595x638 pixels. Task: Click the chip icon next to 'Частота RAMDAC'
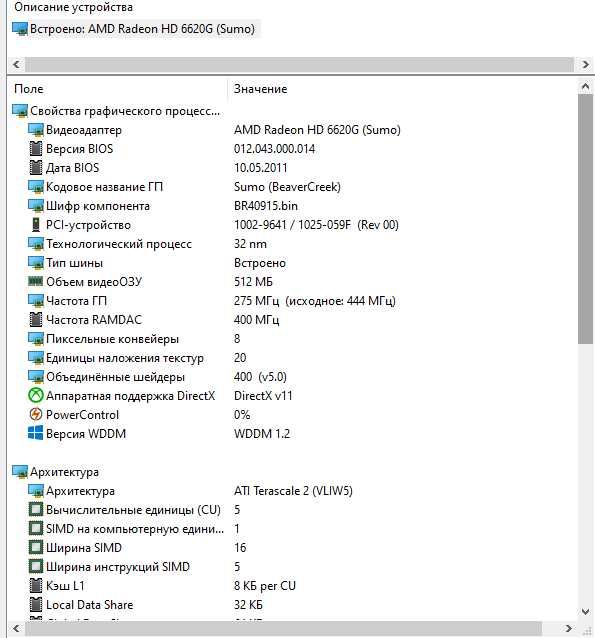click(x=36, y=320)
